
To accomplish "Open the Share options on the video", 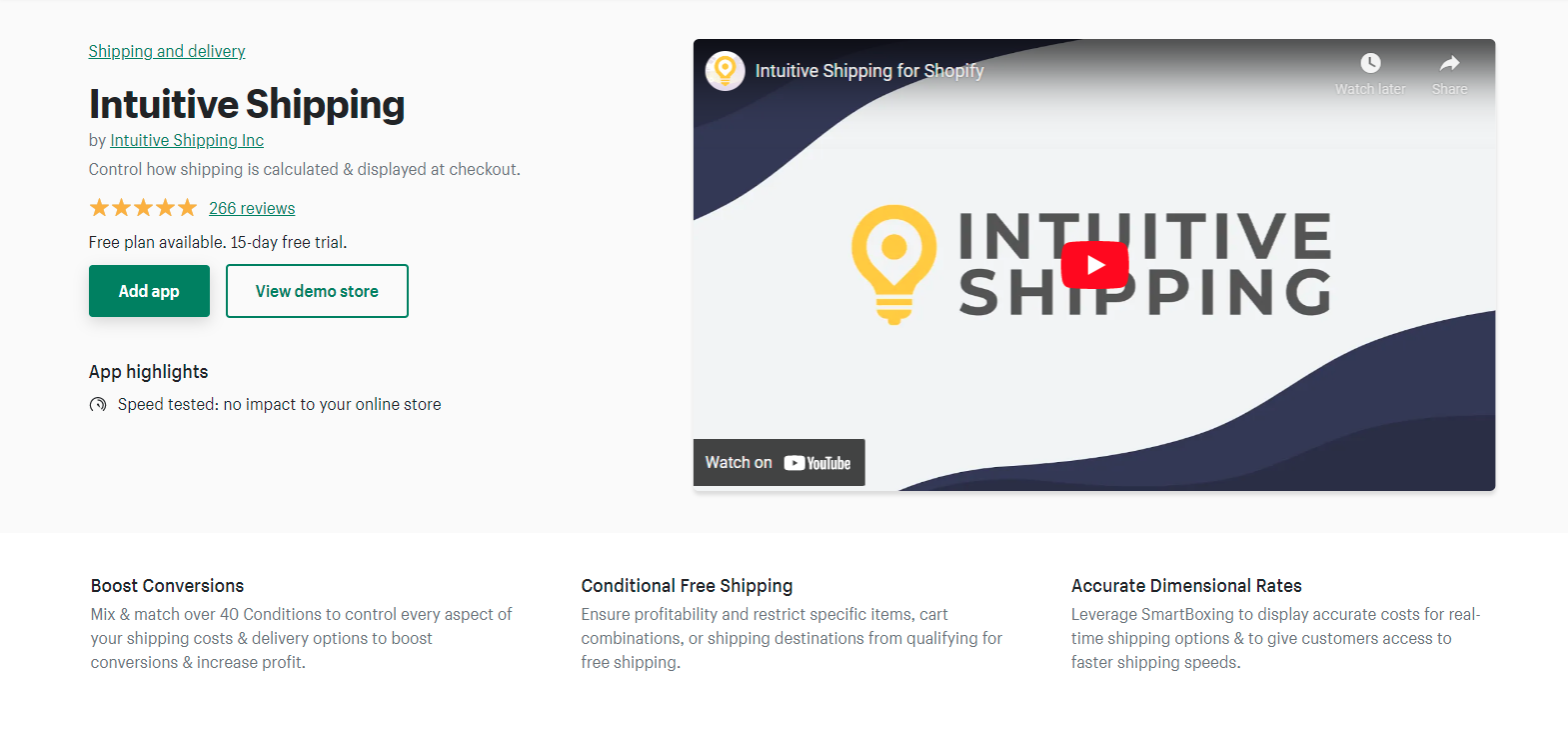I will (1449, 62).
